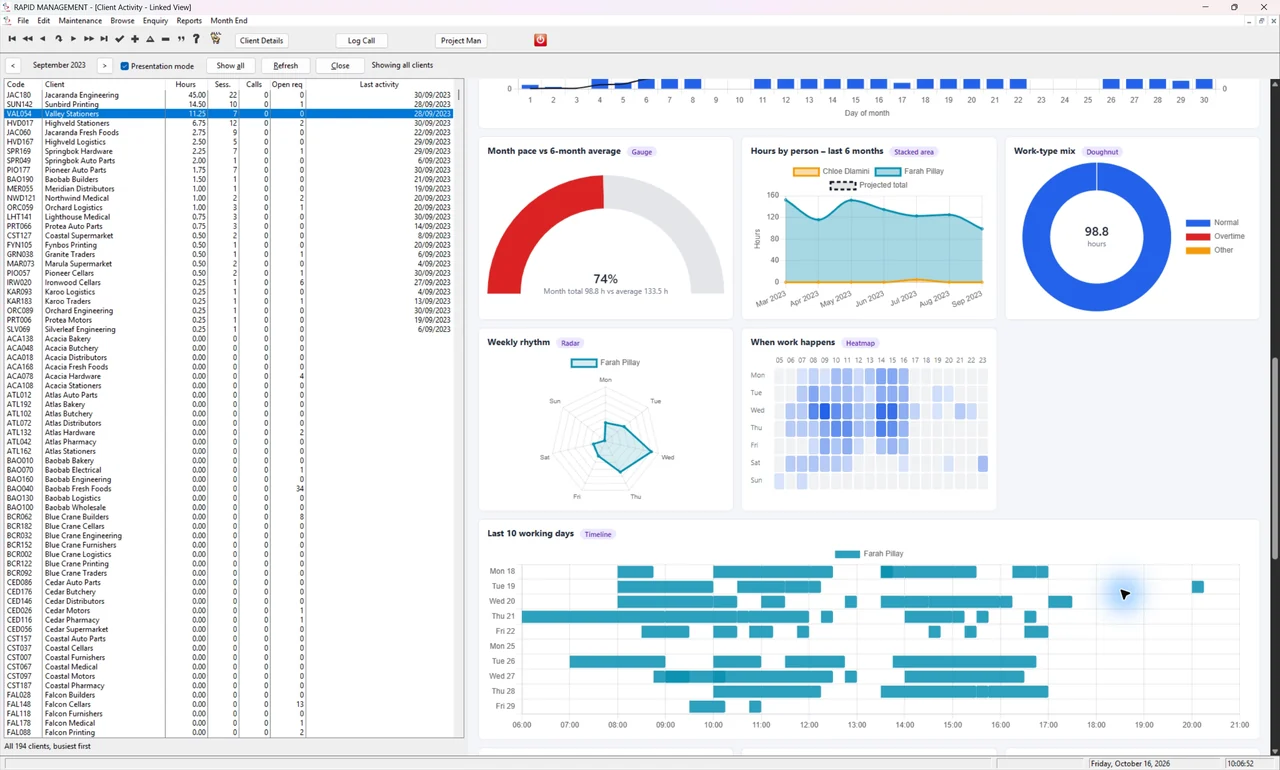The height and width of the screenshot is (770, 1280).
Task: Click the Client Details button
Action: 261,41
